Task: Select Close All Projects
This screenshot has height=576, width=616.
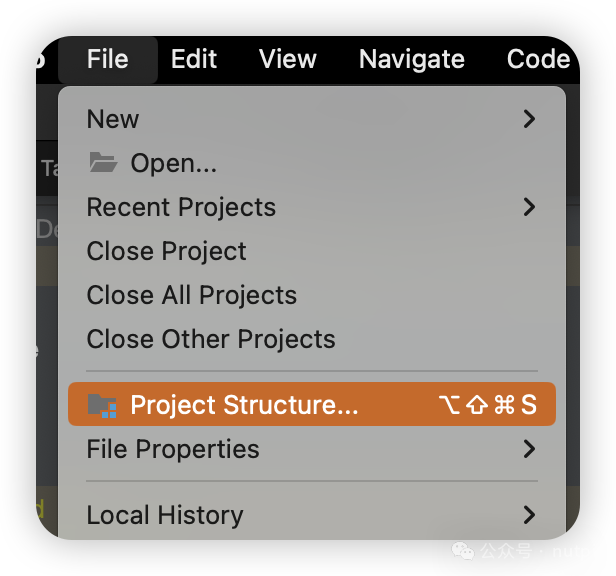Action: point(192,295)
